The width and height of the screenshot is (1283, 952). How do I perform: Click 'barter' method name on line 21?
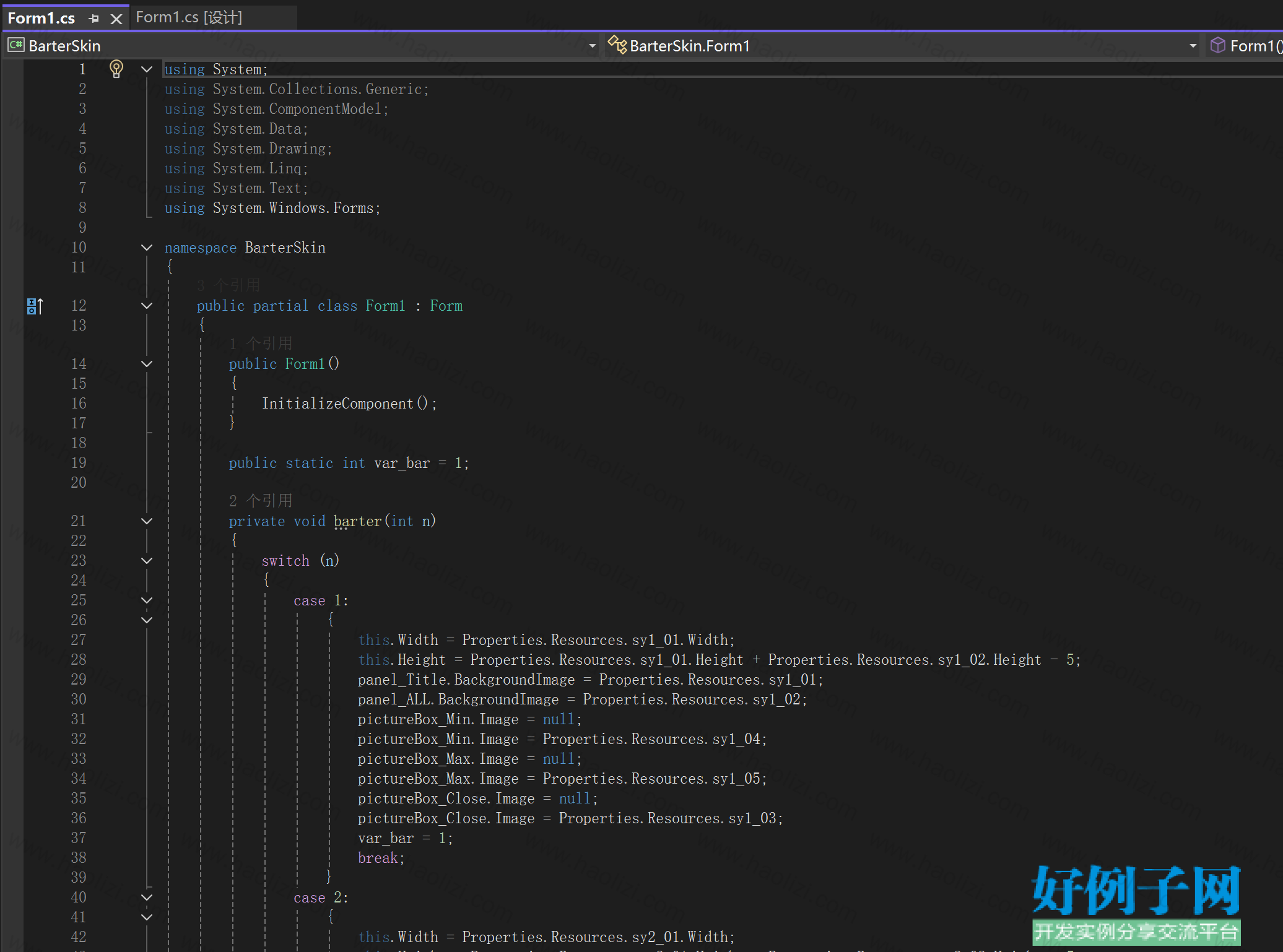coord(358,521)
